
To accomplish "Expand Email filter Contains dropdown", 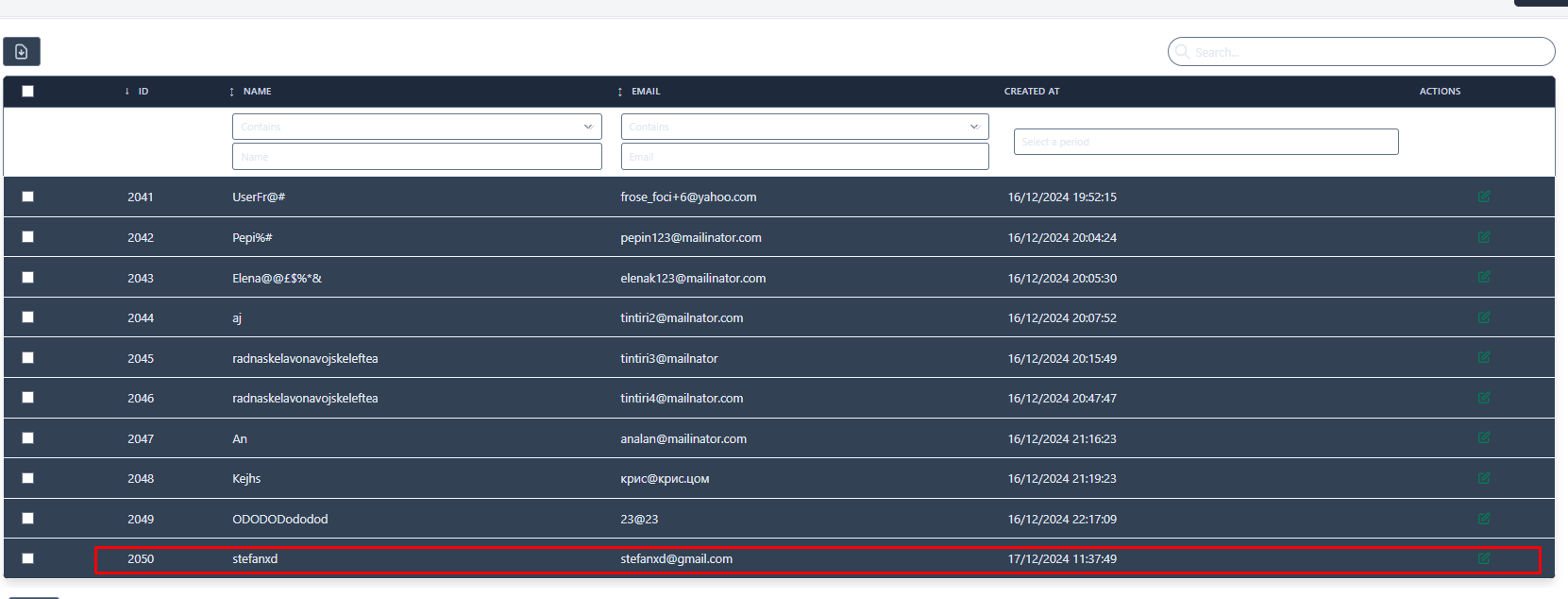I will (x=804, y=127).
